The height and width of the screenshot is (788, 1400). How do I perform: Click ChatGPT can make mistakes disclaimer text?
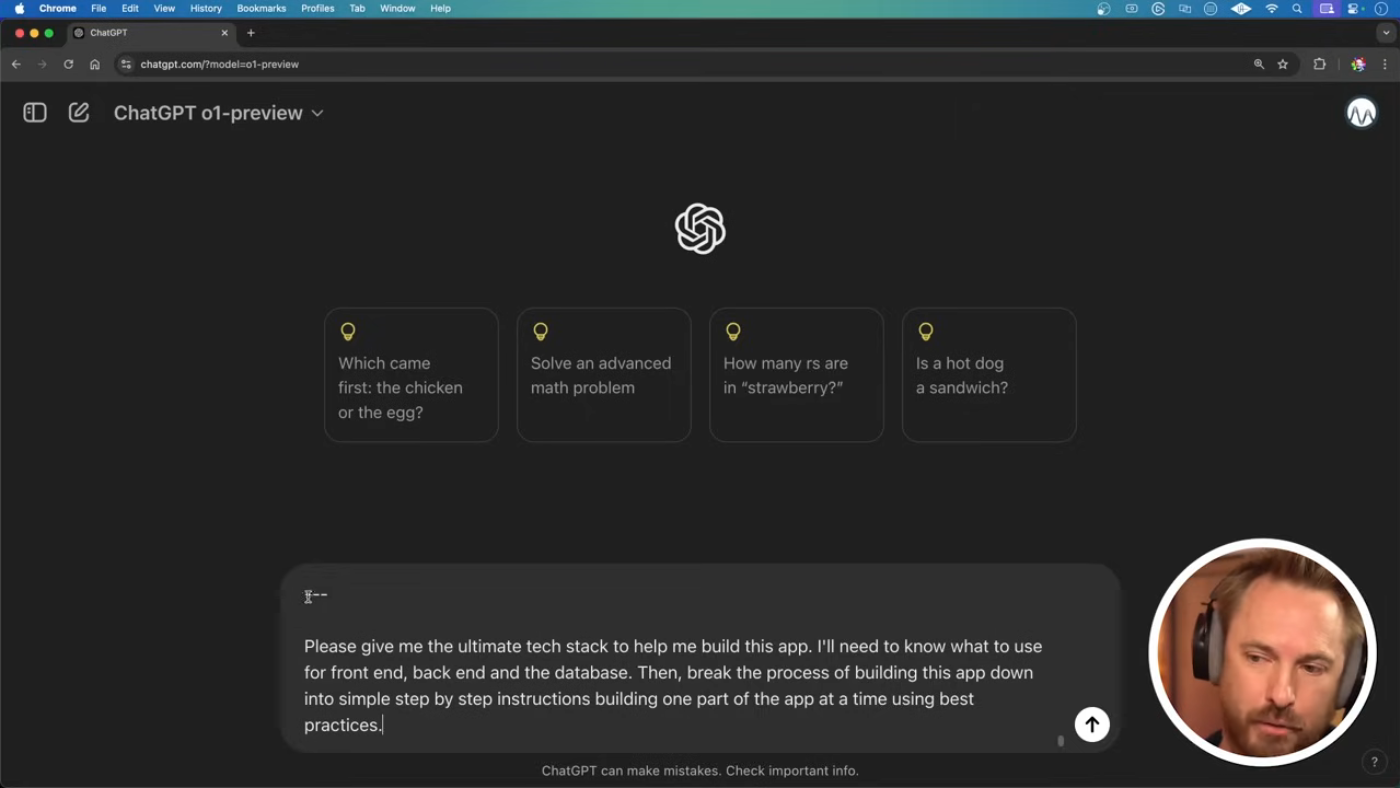[x=700, y=771]
